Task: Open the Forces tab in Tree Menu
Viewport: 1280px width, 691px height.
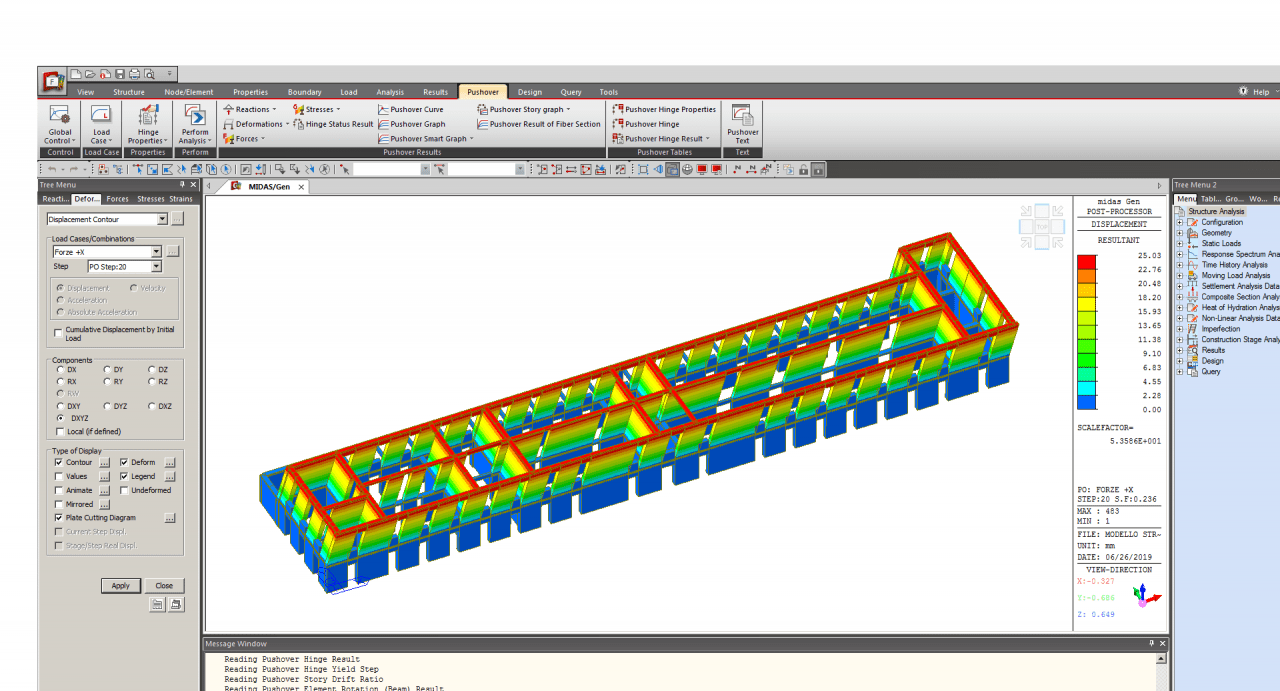Action: 117,199
